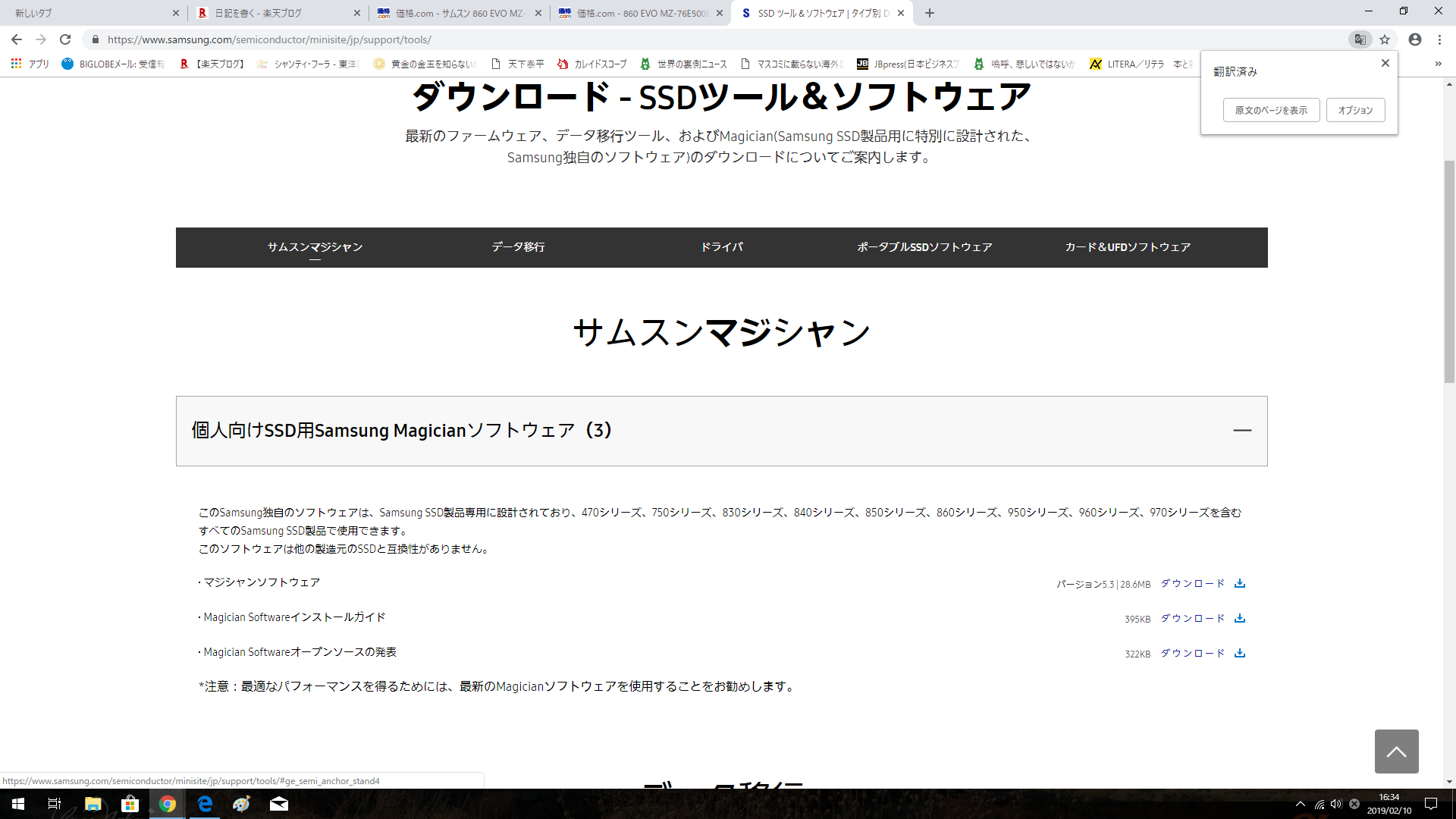Screen dimensions: 1456x819
Task: Select the ドライバ nav tab
Action: click(721, 247)
